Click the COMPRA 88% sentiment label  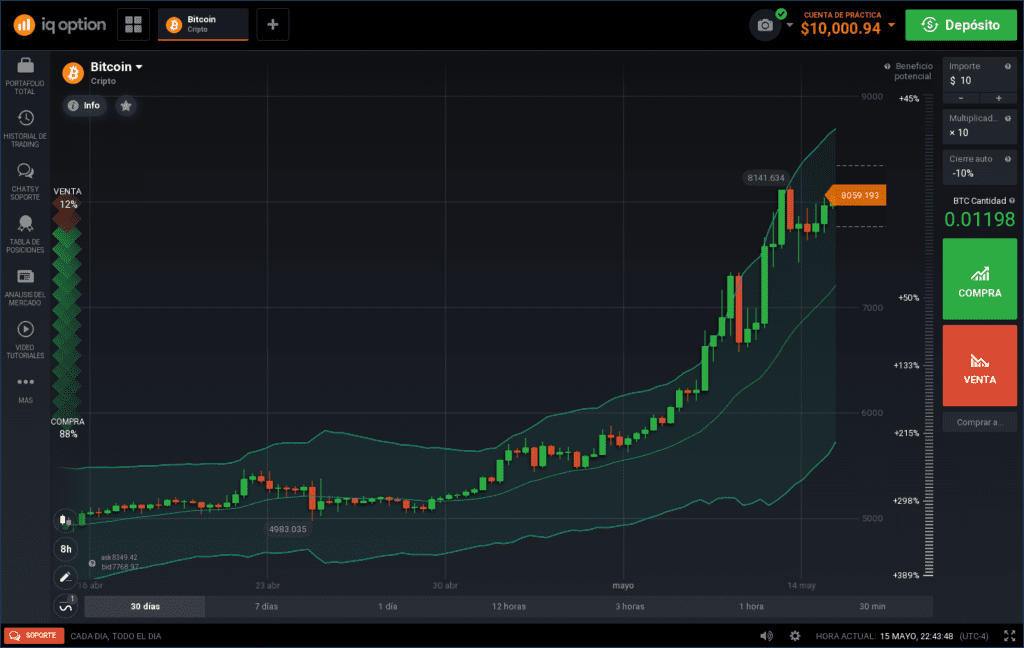(x=67, y=428)
